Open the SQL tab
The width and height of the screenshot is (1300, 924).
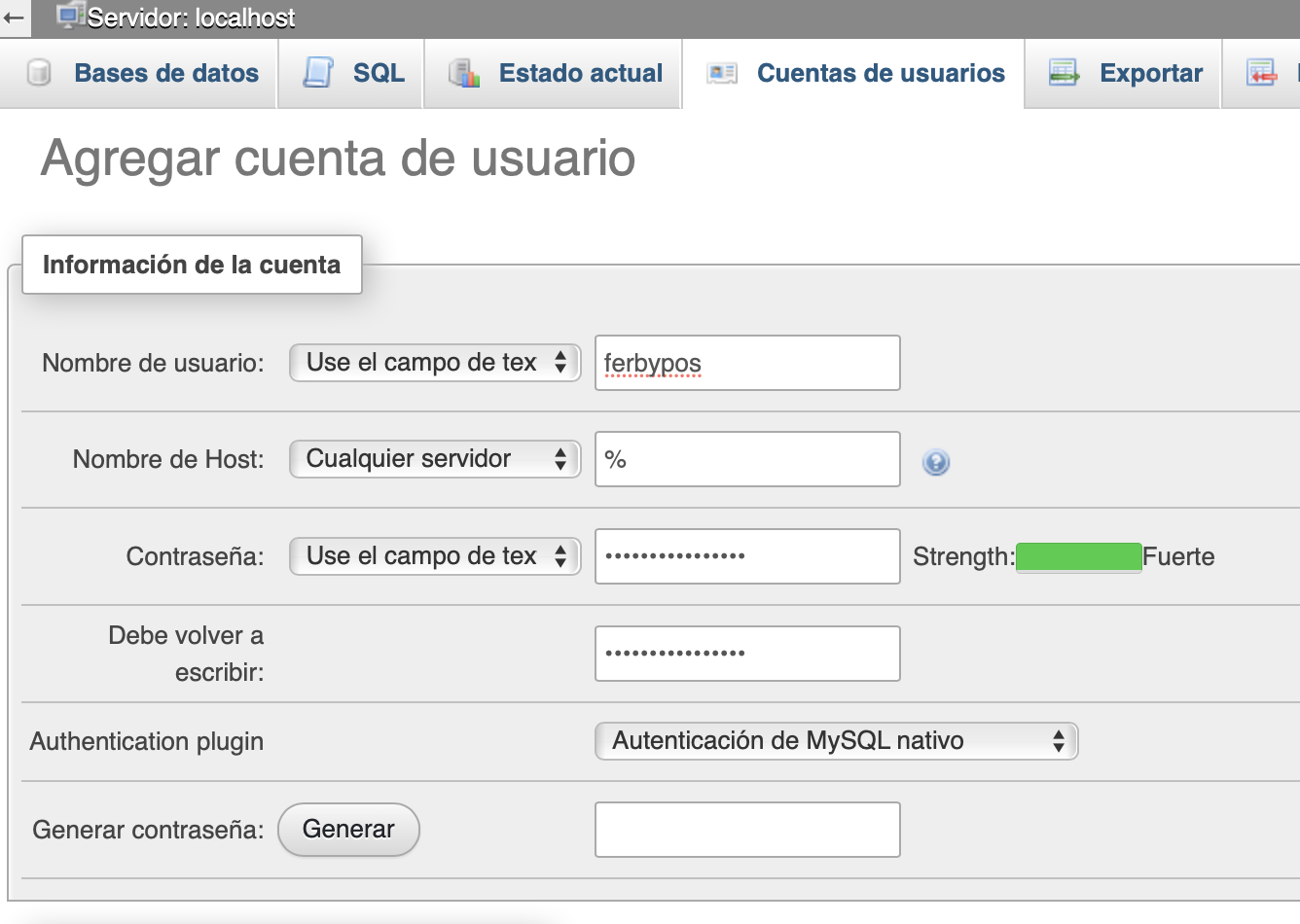pyautogui.click(x=378, y=73)
